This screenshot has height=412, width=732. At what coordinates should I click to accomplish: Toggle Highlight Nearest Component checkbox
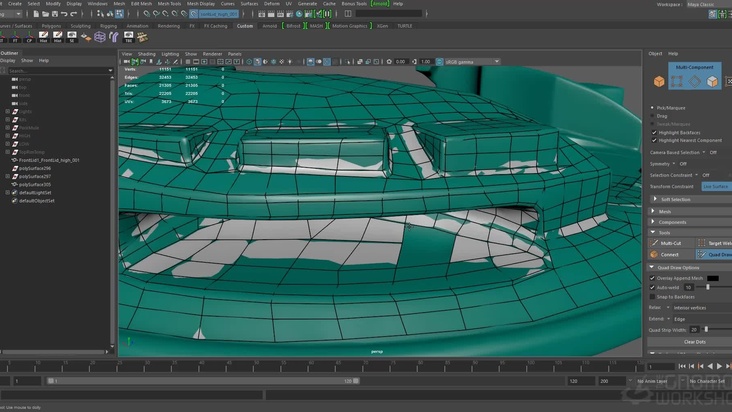pyautogui.click(x=654, y=140)
